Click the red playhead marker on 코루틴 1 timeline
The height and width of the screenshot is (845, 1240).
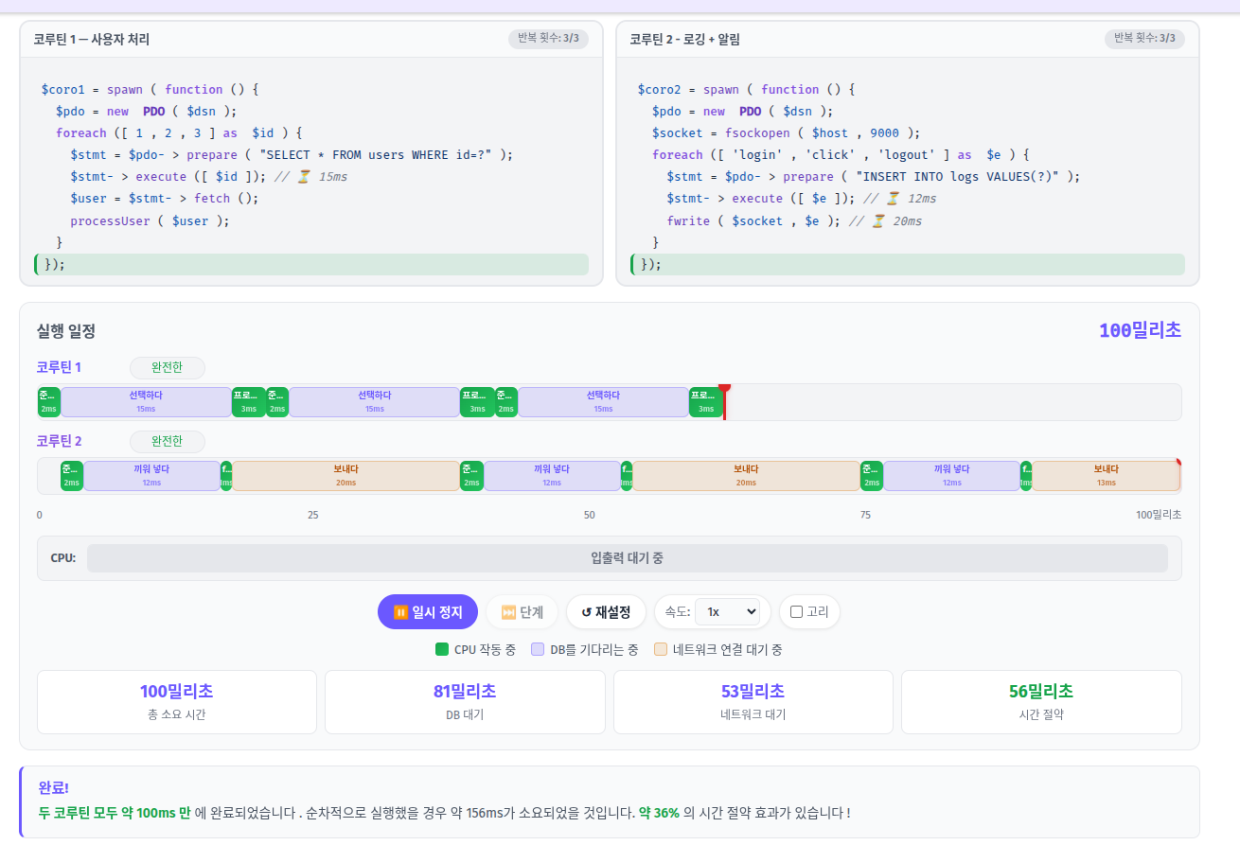pos(724,390)
